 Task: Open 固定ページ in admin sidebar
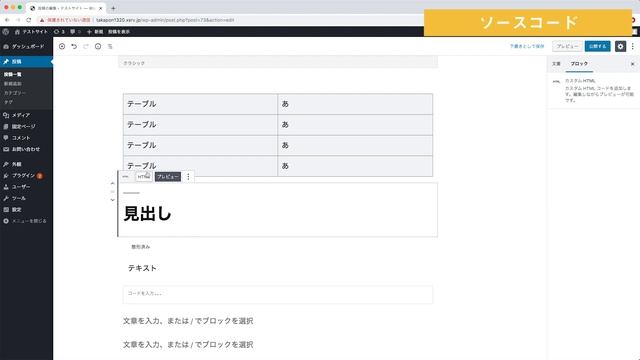pyautogui.click(x=26, y=127)
